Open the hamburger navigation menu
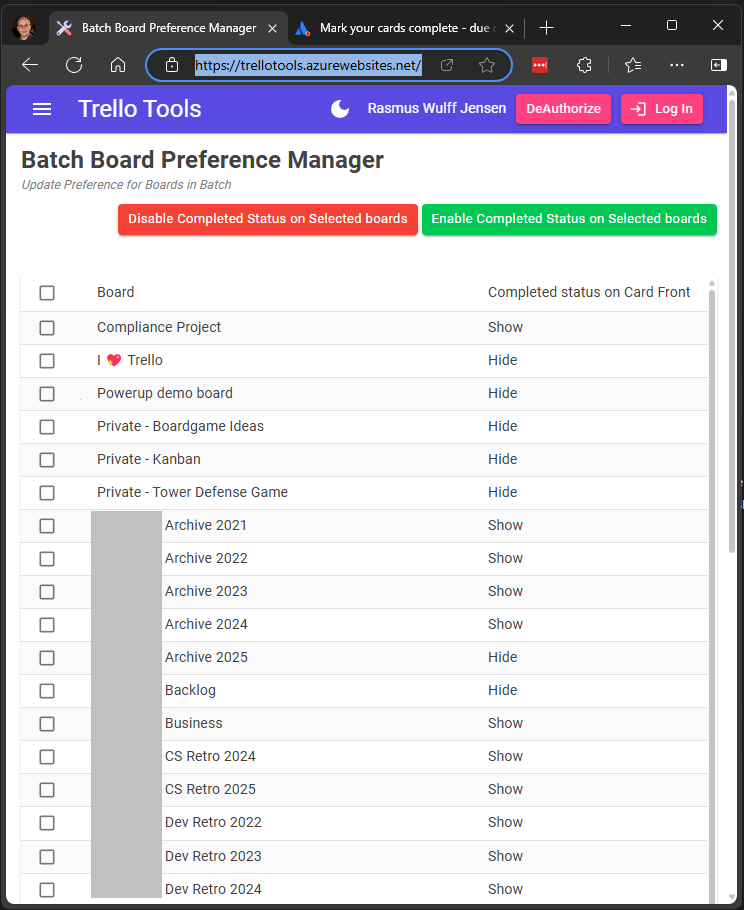The width and height of the screenshot is (744, 910). 42,109
